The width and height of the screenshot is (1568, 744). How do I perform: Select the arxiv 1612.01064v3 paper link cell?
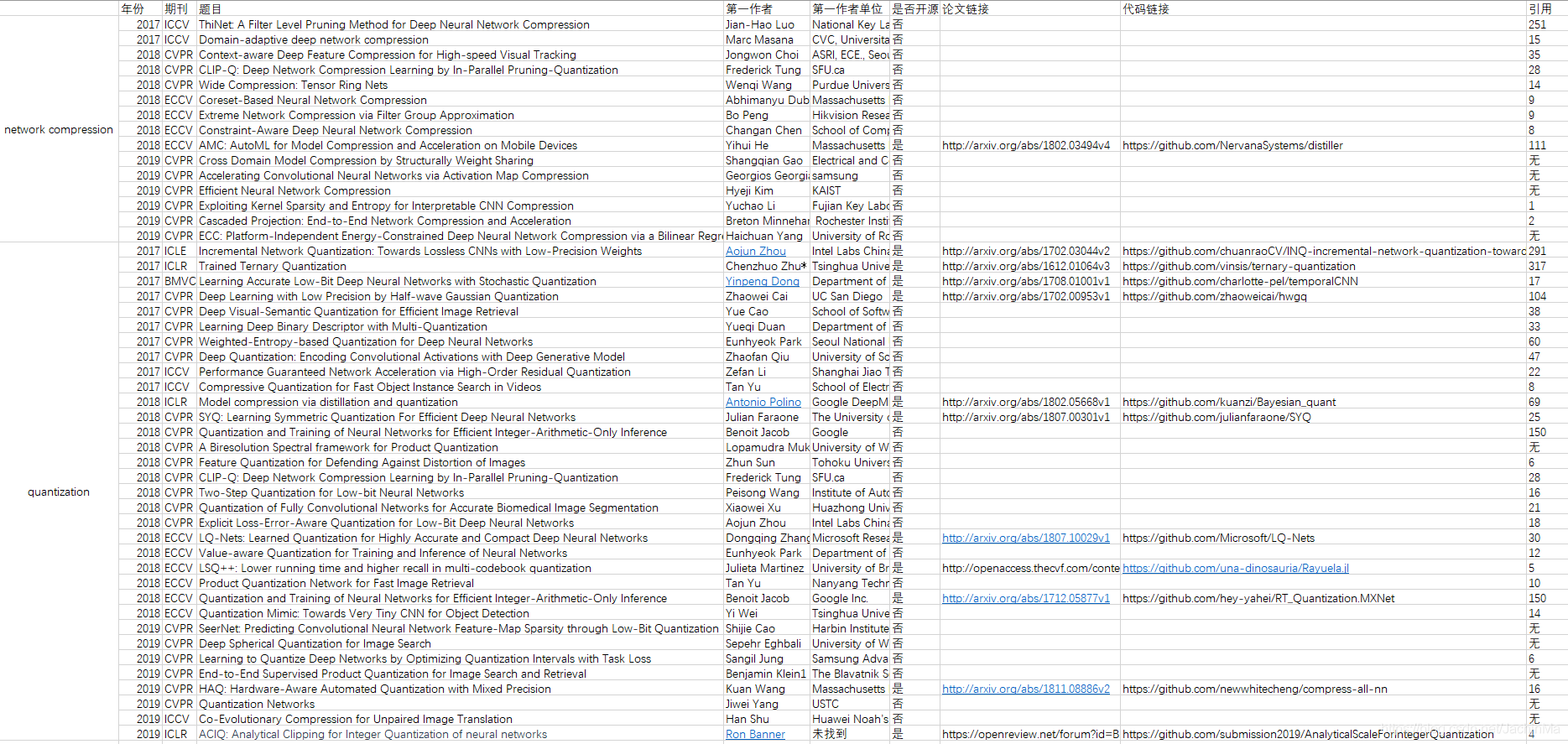[1029, 266]
